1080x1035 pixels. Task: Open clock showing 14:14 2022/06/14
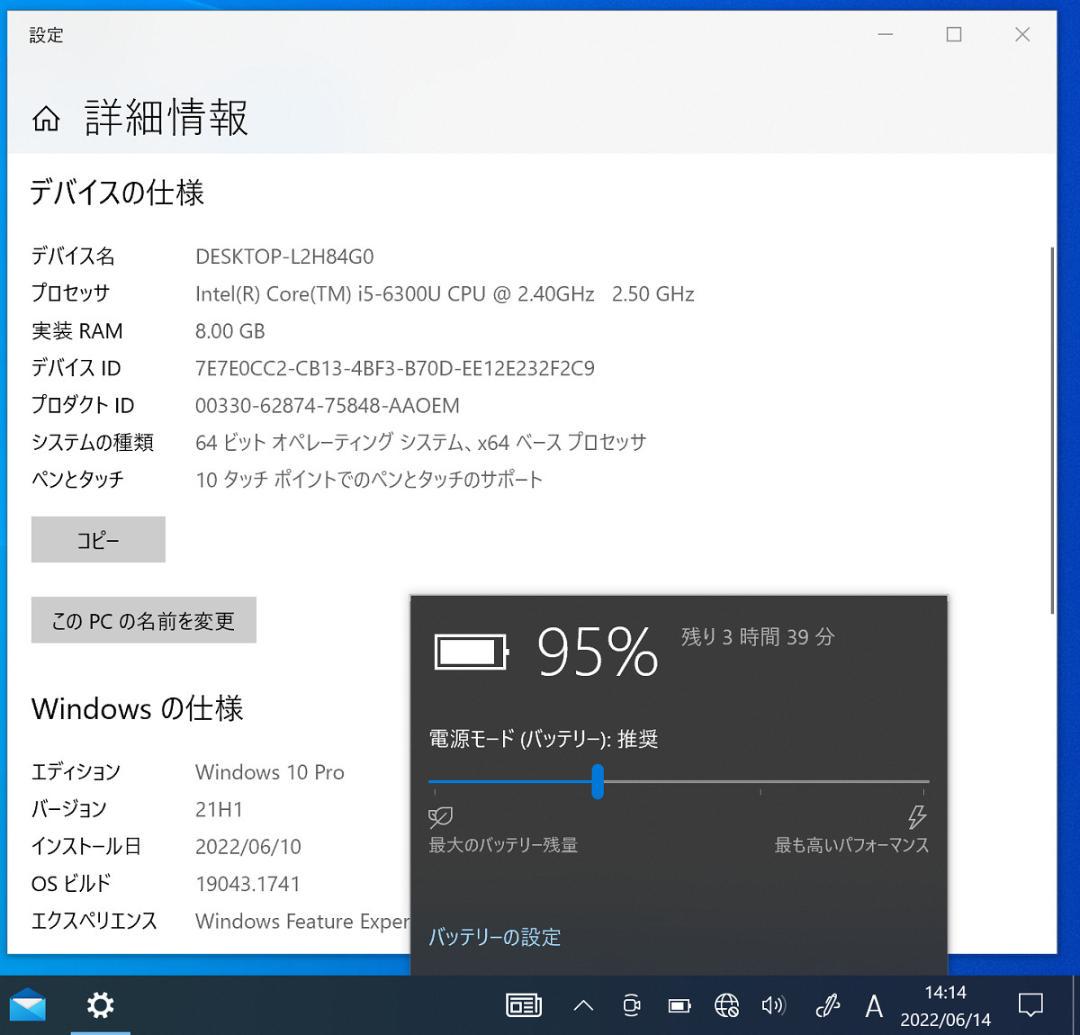945,1006
